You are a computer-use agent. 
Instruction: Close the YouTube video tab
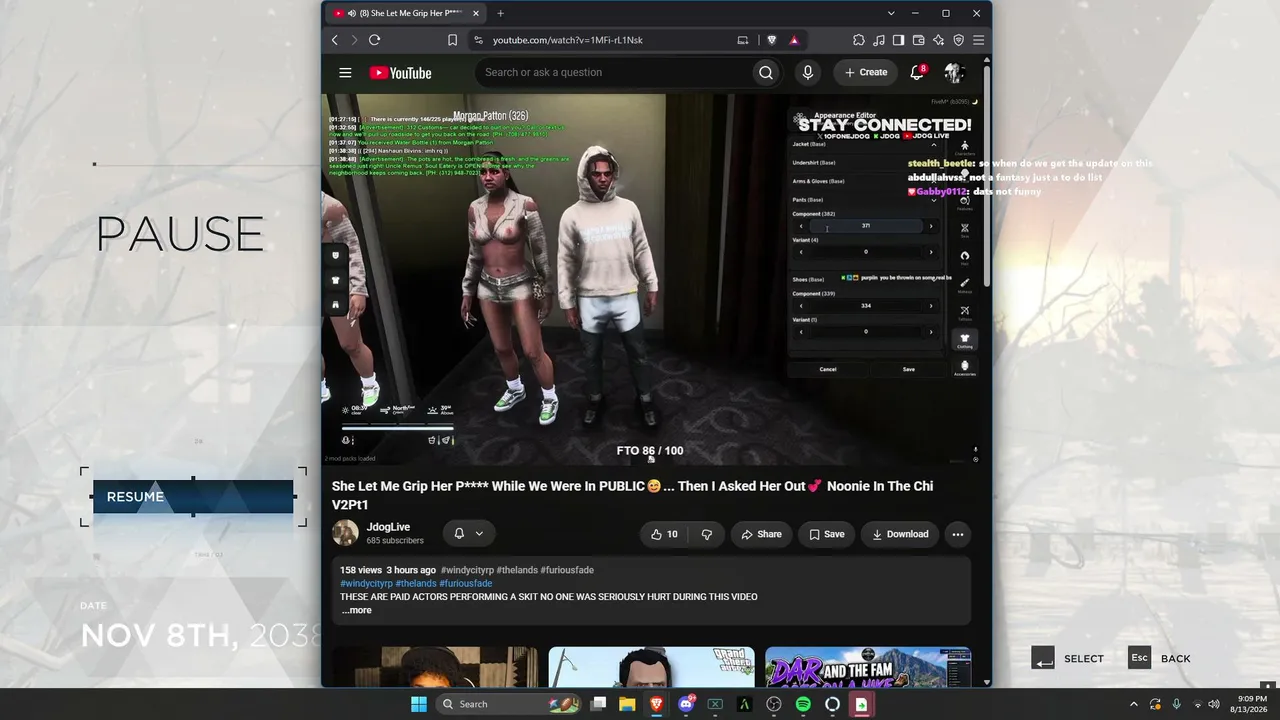(476, 13)
